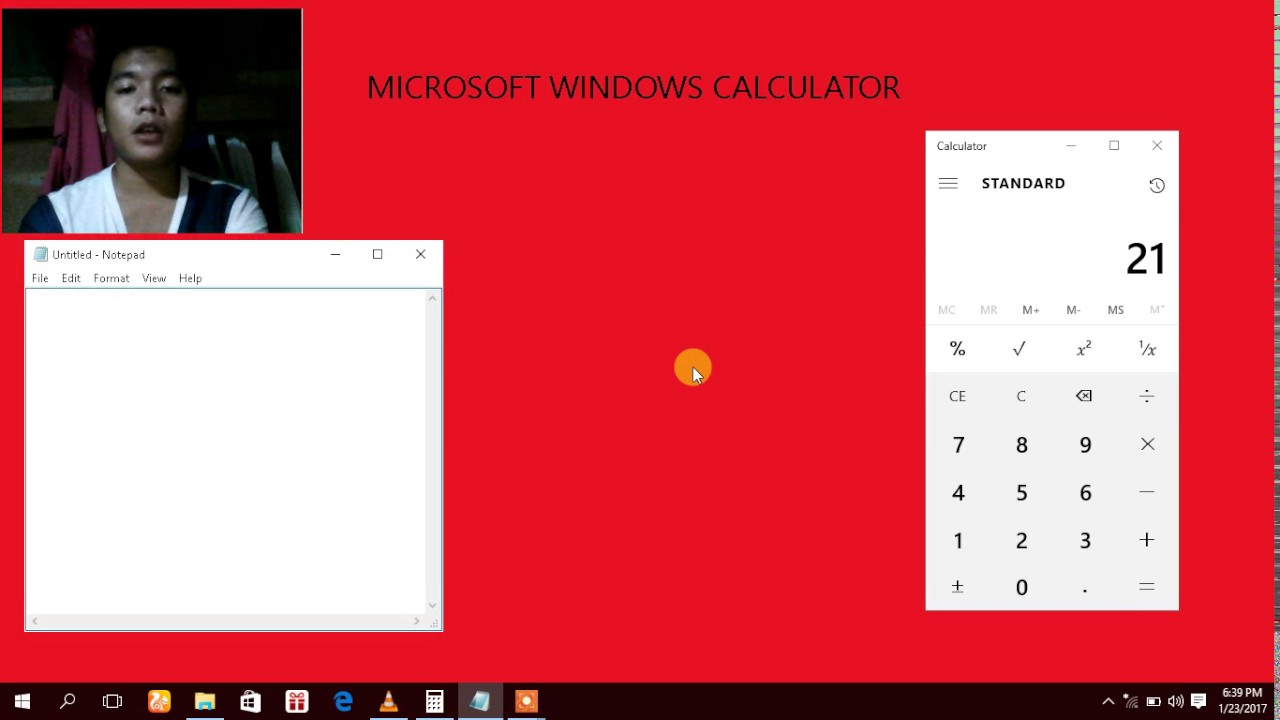Click Notepad horizontal scrollbar left arrow
Image resolution: width=1280 pixels, height=720 pixels.
pos(34,622)
